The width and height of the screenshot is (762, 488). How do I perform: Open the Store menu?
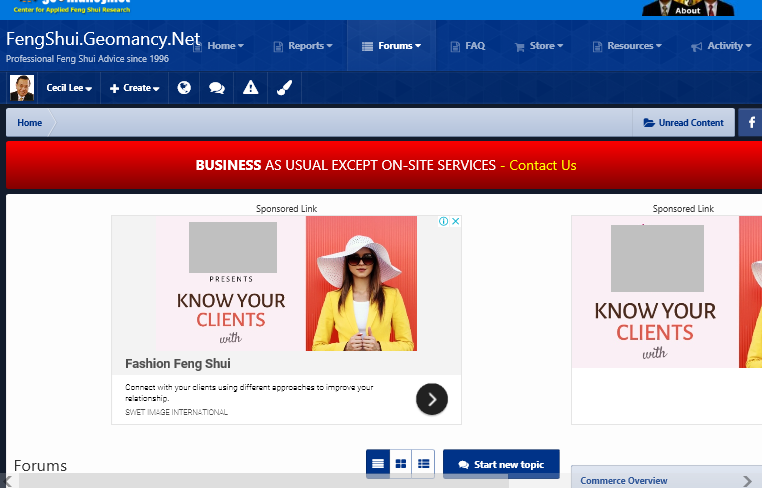(539, 46)
